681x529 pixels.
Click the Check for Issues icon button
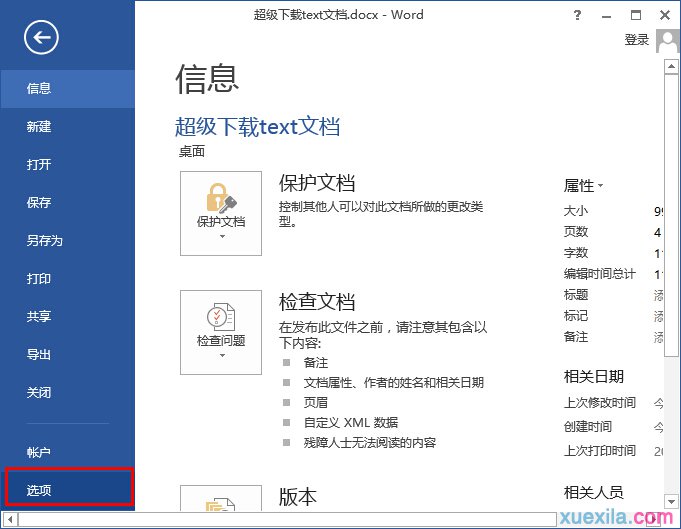(x=221, y=332)
